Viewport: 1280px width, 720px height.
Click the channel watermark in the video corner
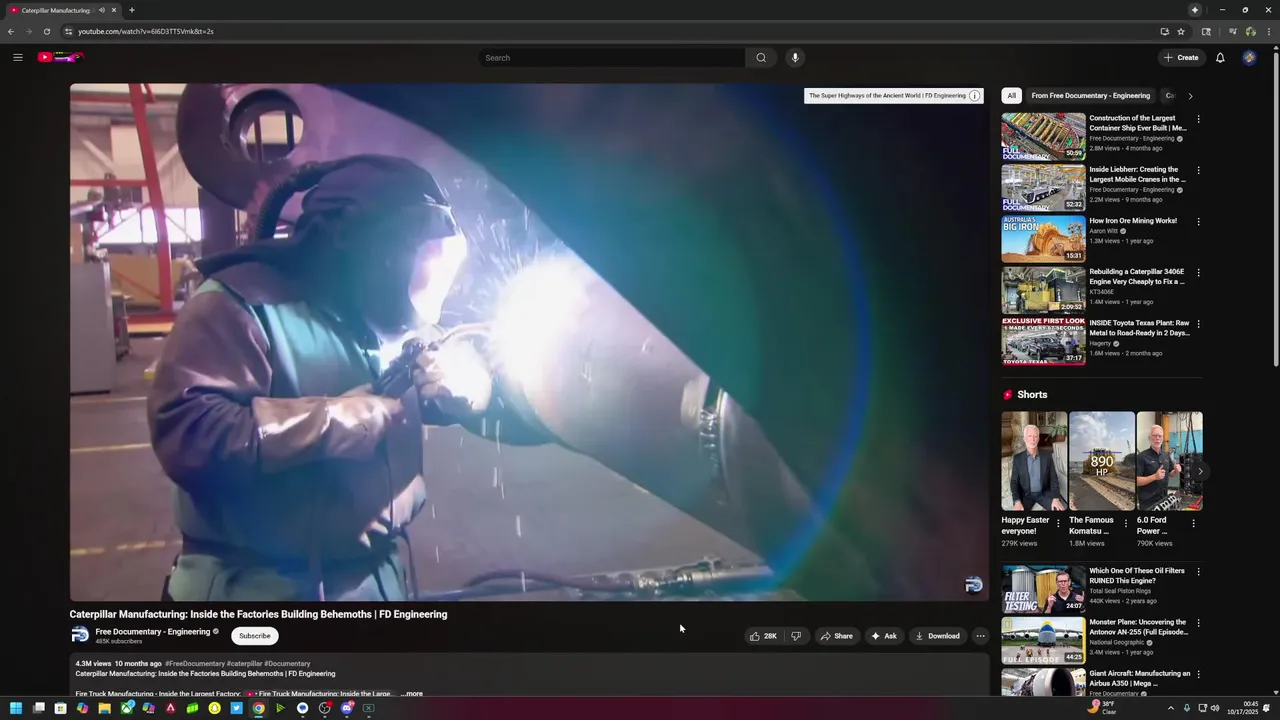pyautogui.click(x=973, y=585)
